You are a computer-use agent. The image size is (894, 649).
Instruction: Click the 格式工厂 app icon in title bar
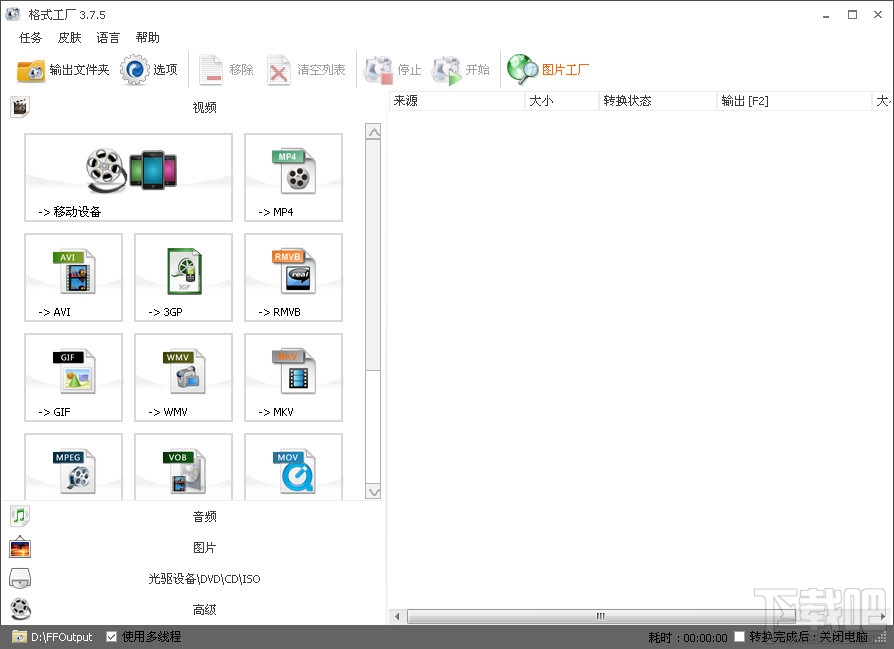13,14
